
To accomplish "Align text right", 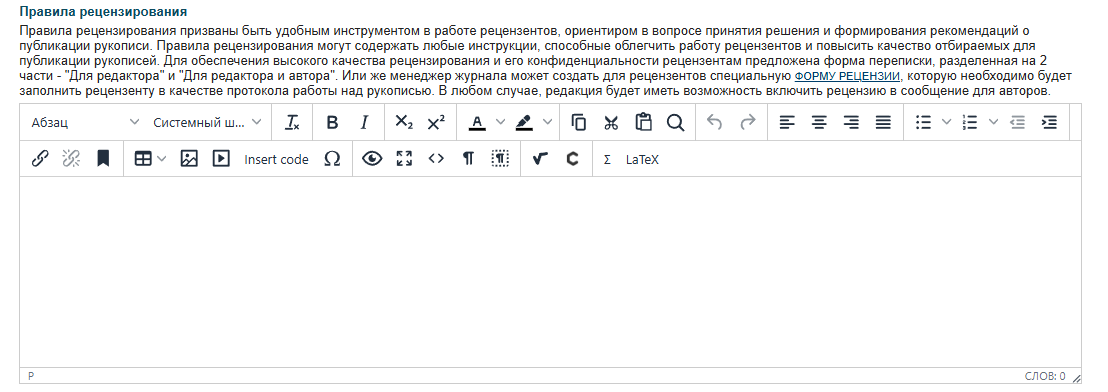I will click(851, 123).
